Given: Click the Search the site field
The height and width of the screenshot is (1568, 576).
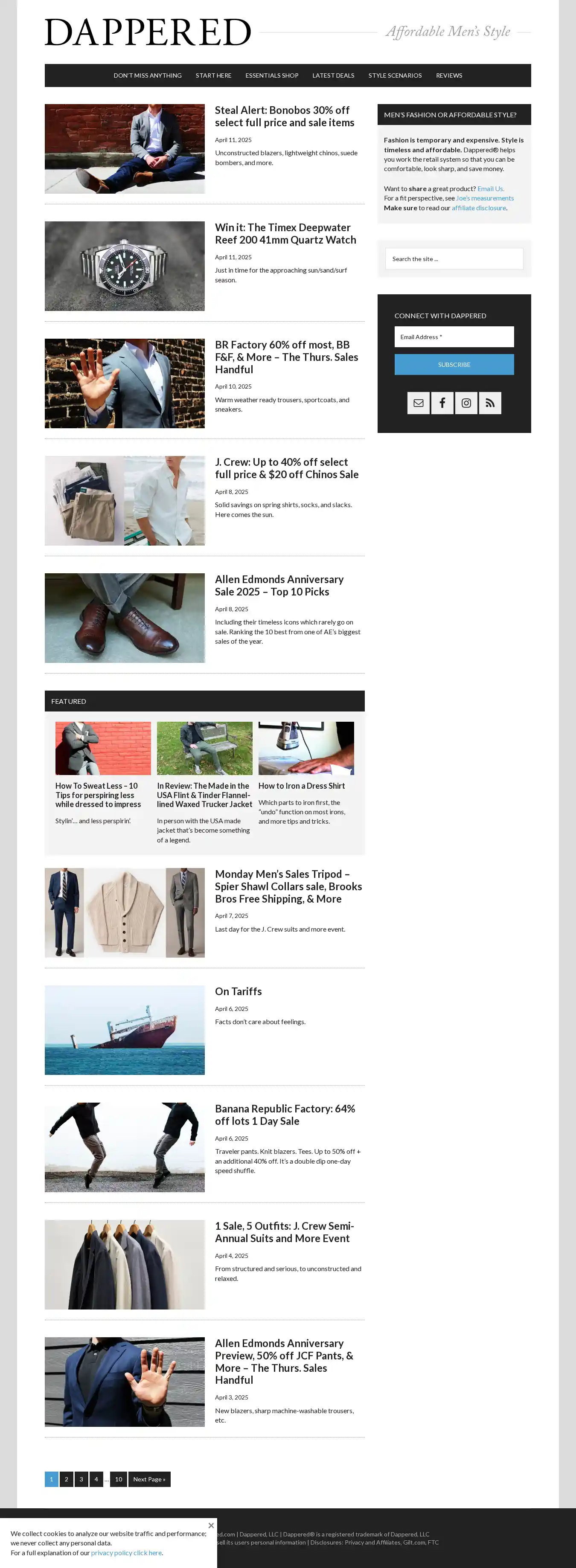Looking at the screenshot, I should coord(454,258).
